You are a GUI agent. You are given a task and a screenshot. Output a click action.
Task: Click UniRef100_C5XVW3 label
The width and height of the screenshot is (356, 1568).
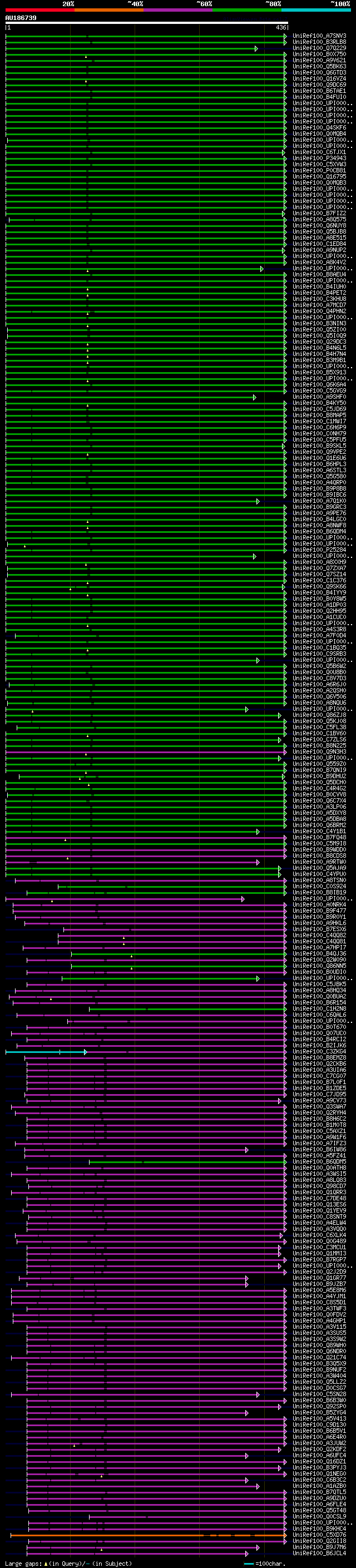(x=319, y=164)
